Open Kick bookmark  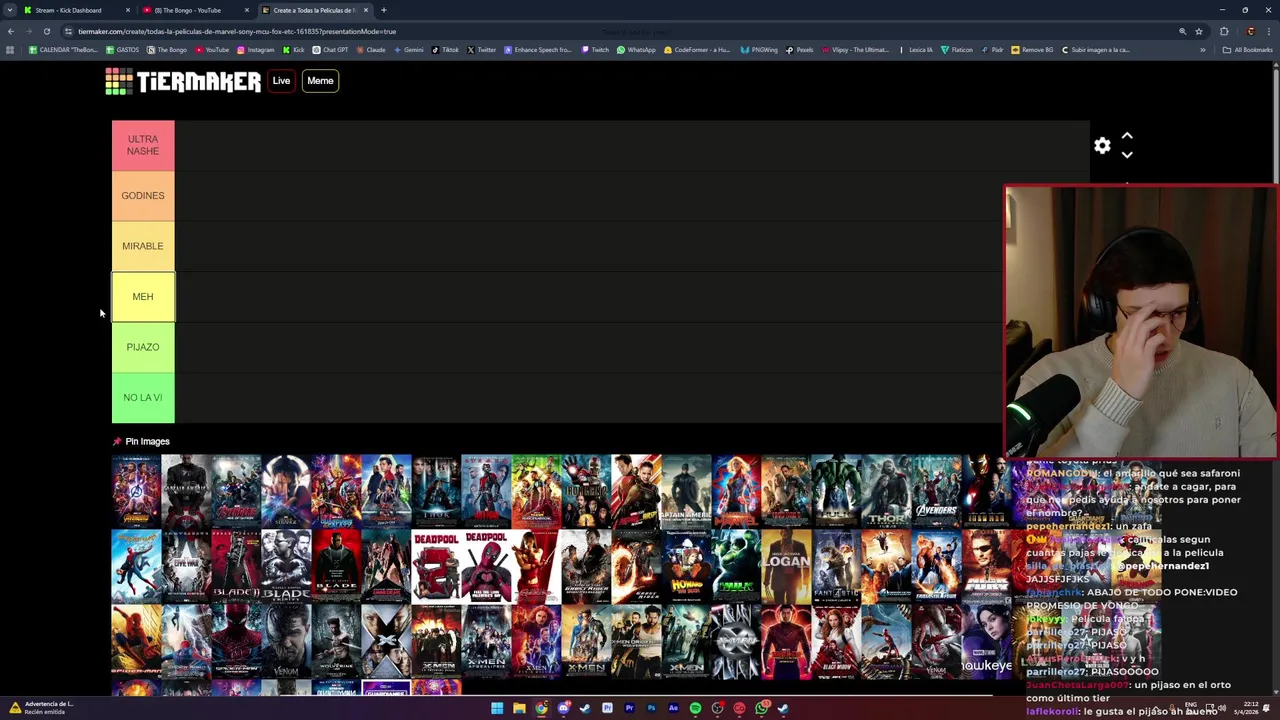point(294,50)
